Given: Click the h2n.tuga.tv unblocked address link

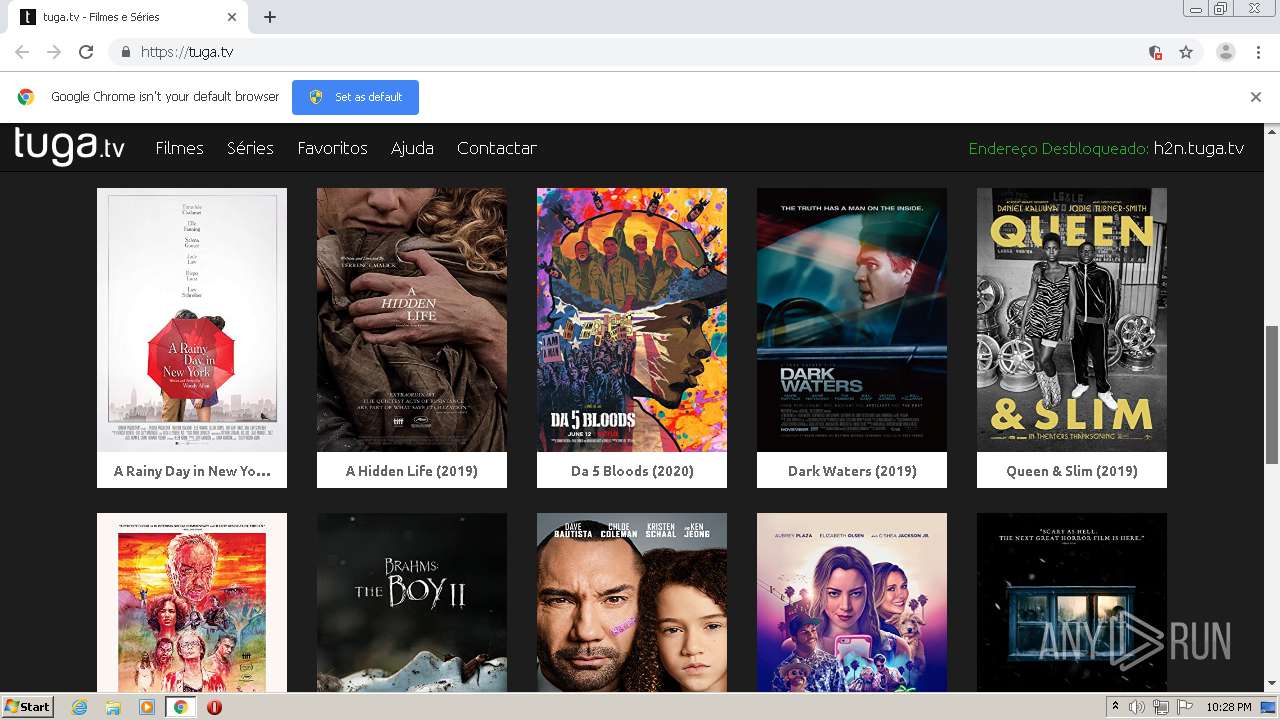Looking at the screenshot, I should coord(1198,148).
